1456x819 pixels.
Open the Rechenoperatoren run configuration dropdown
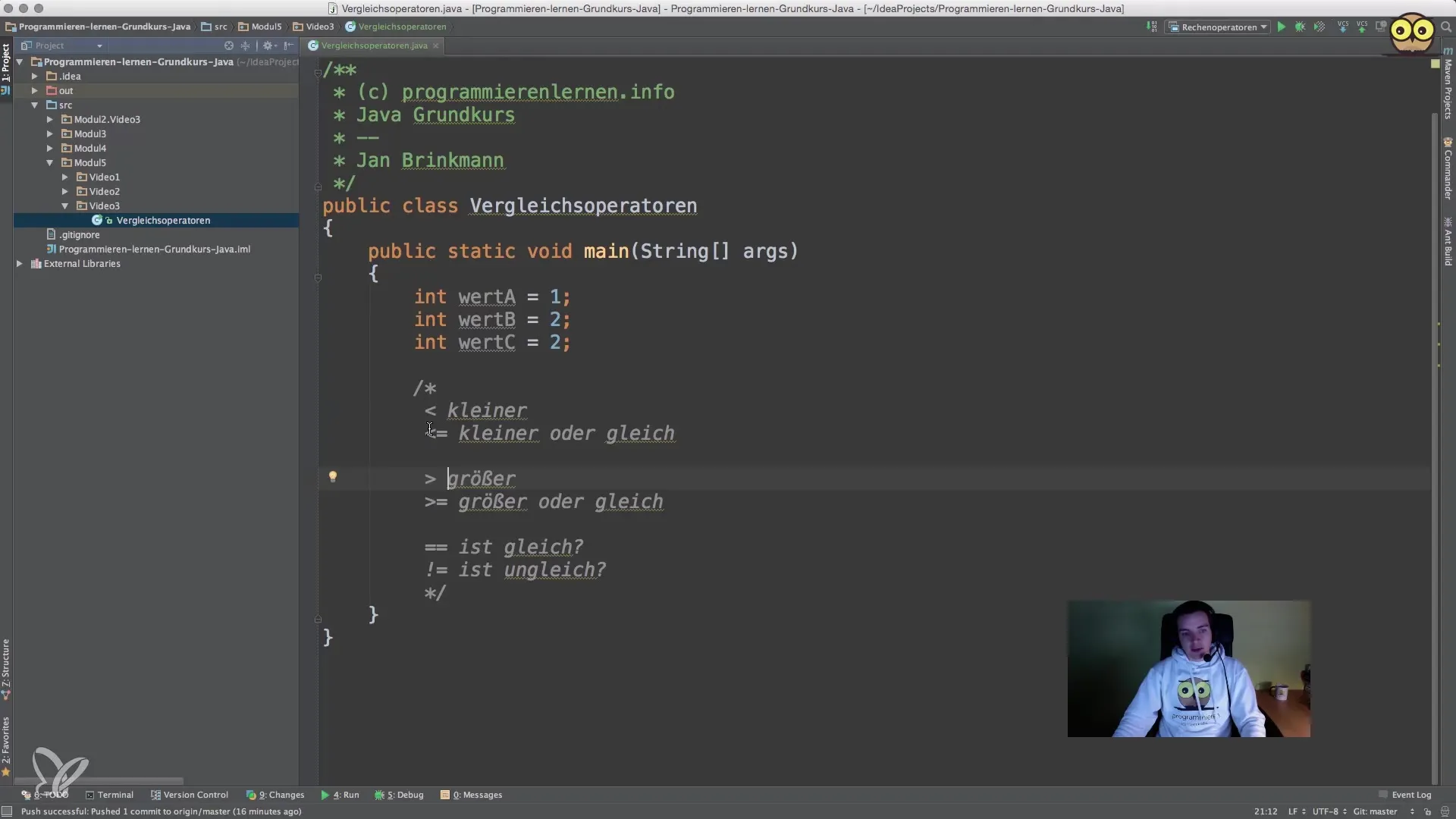tap(1218, 27)
